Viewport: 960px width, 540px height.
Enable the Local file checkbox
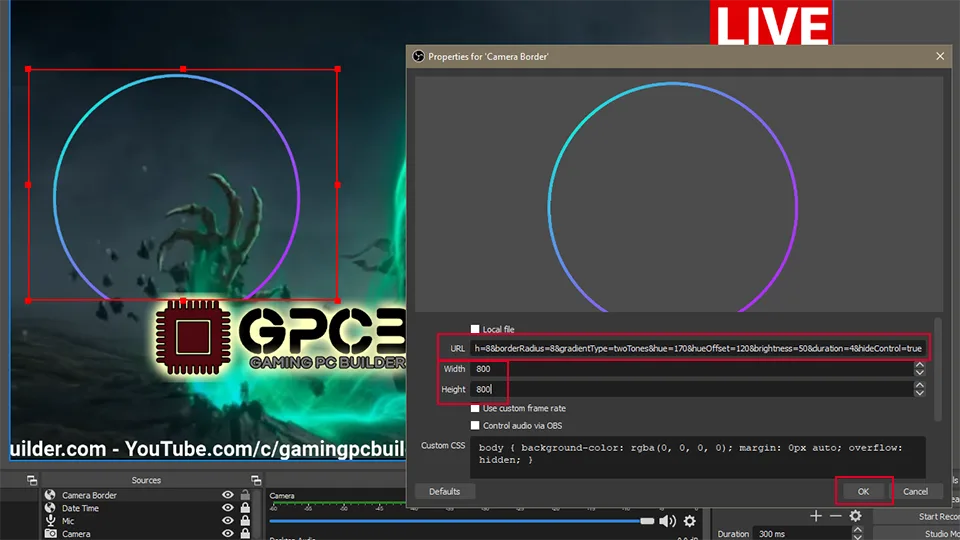coord(475,329)
